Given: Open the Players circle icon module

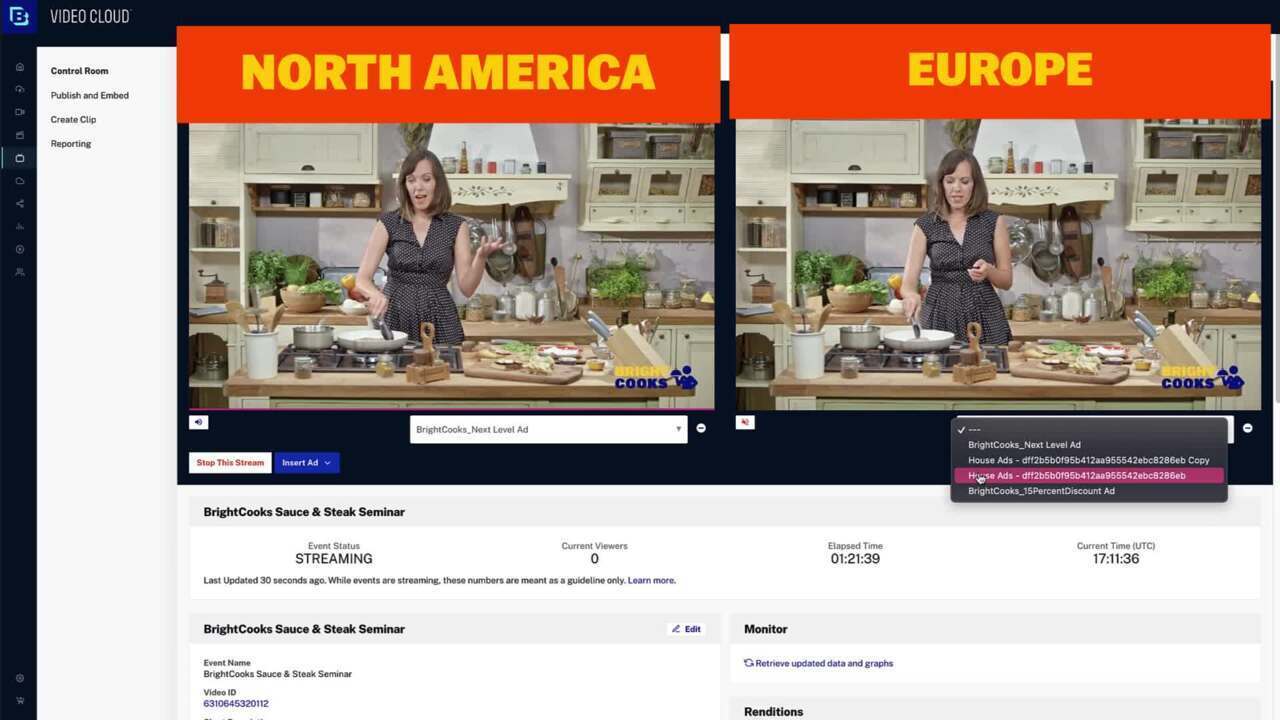Looking at the screenshot, I should (20, 249).
